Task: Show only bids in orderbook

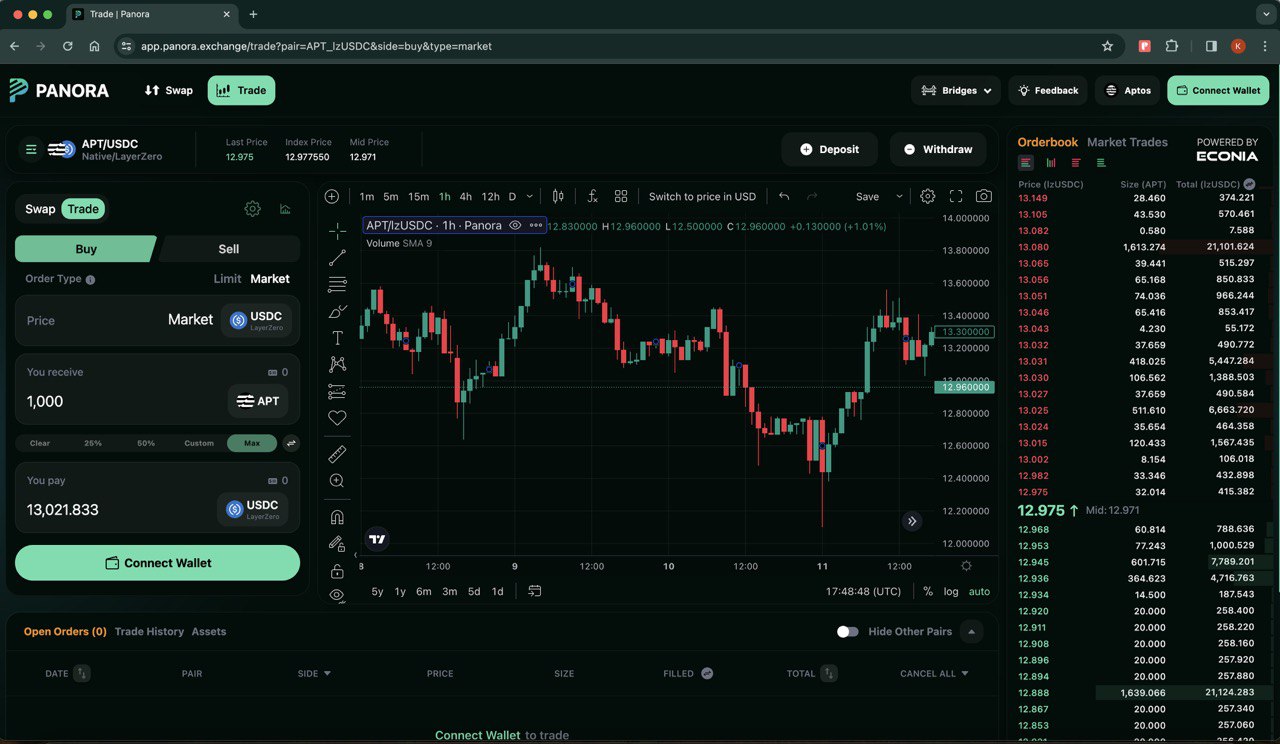Action: [x=1101, y=162]
